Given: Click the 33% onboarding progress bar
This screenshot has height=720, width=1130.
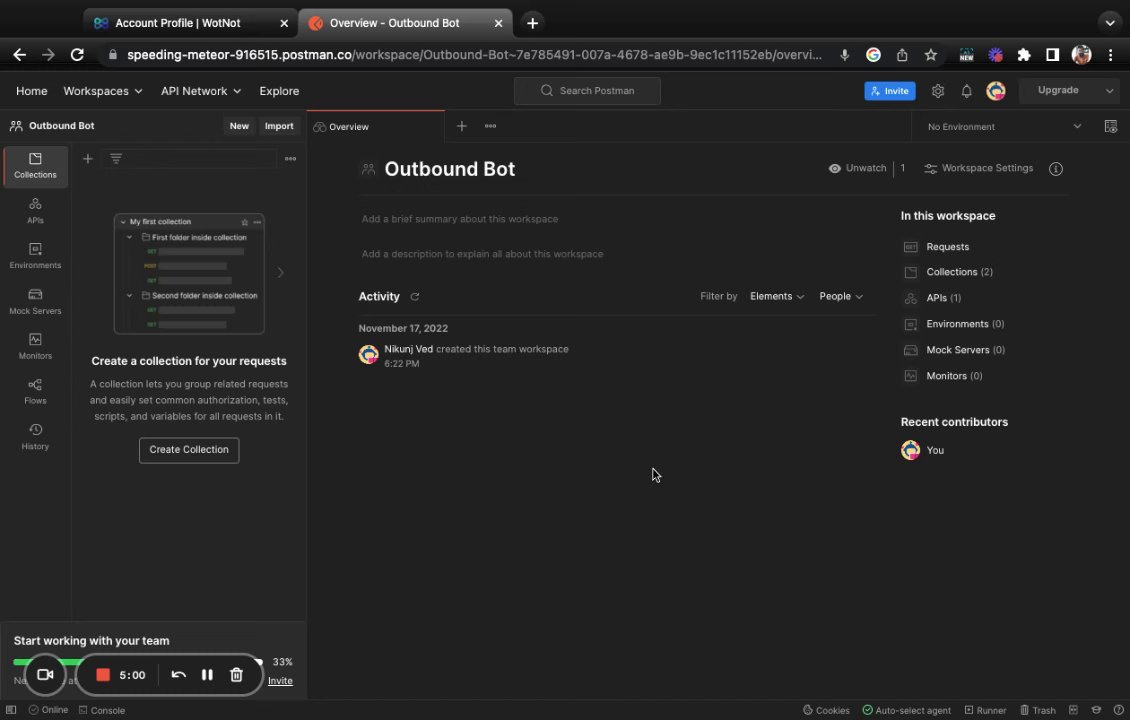Looking at the screenshot, I should 137,662.
